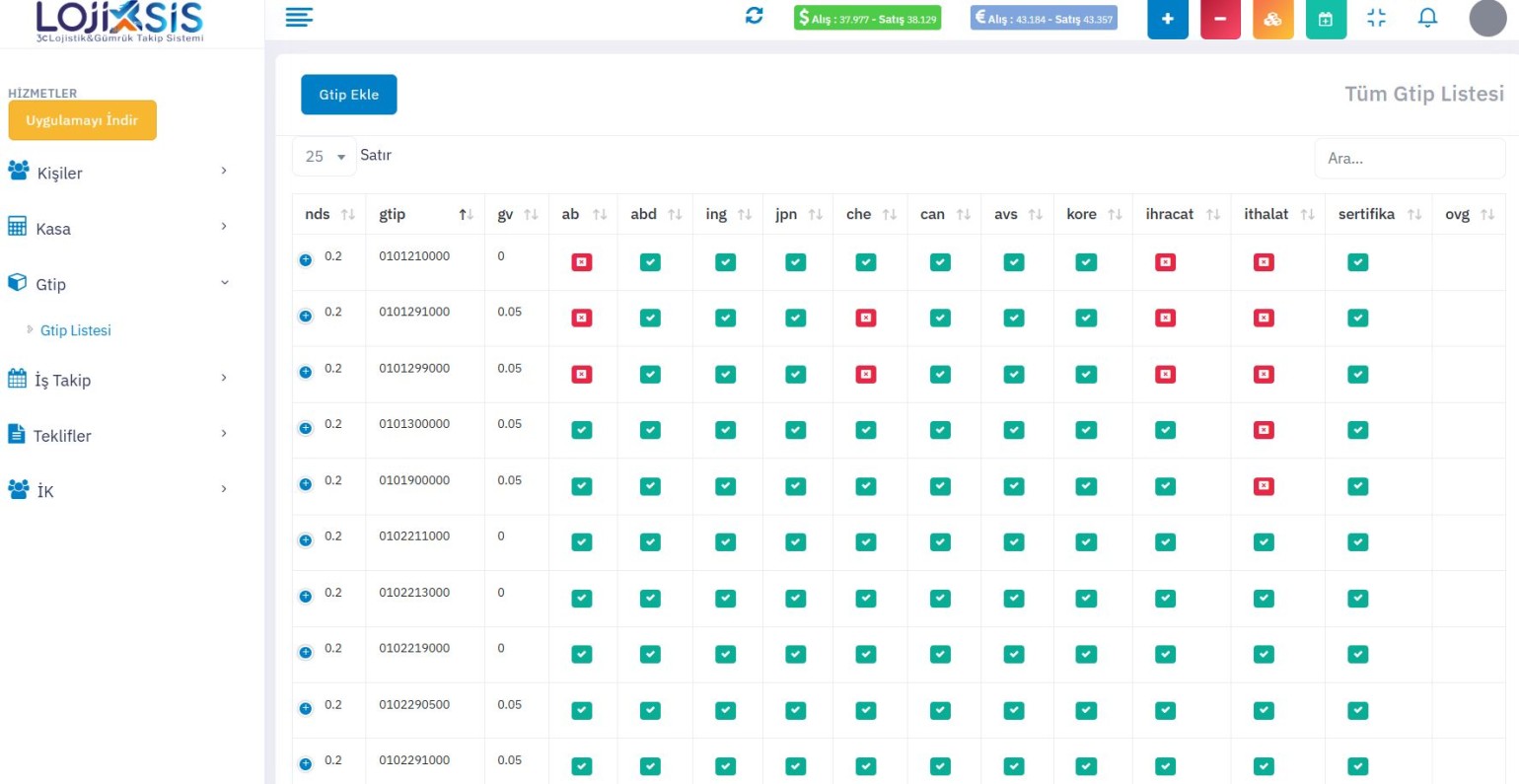Click the euro Alış Satış rate badge

click(x=1044, y=18)
